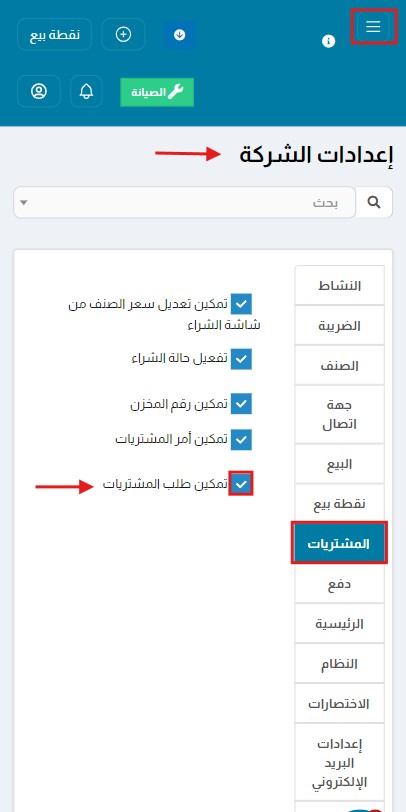Uncheck تمكين أمر المشتريات checkbox

(x=241, y=440)
